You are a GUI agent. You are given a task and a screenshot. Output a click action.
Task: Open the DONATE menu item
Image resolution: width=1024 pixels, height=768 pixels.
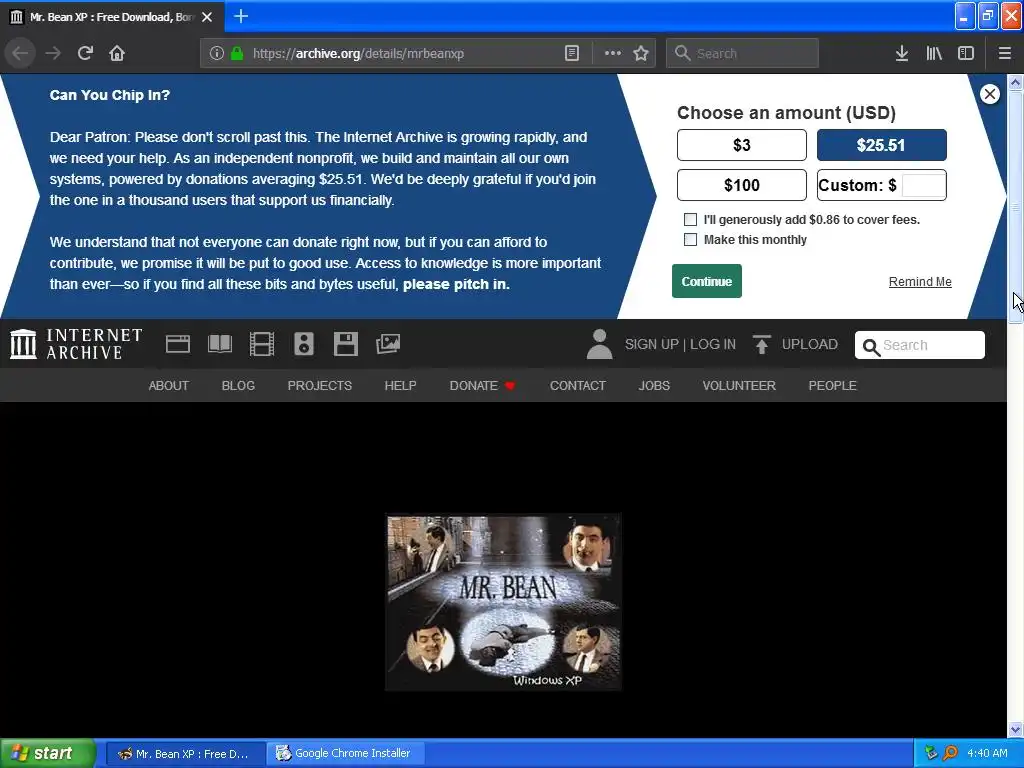[483, 385]
